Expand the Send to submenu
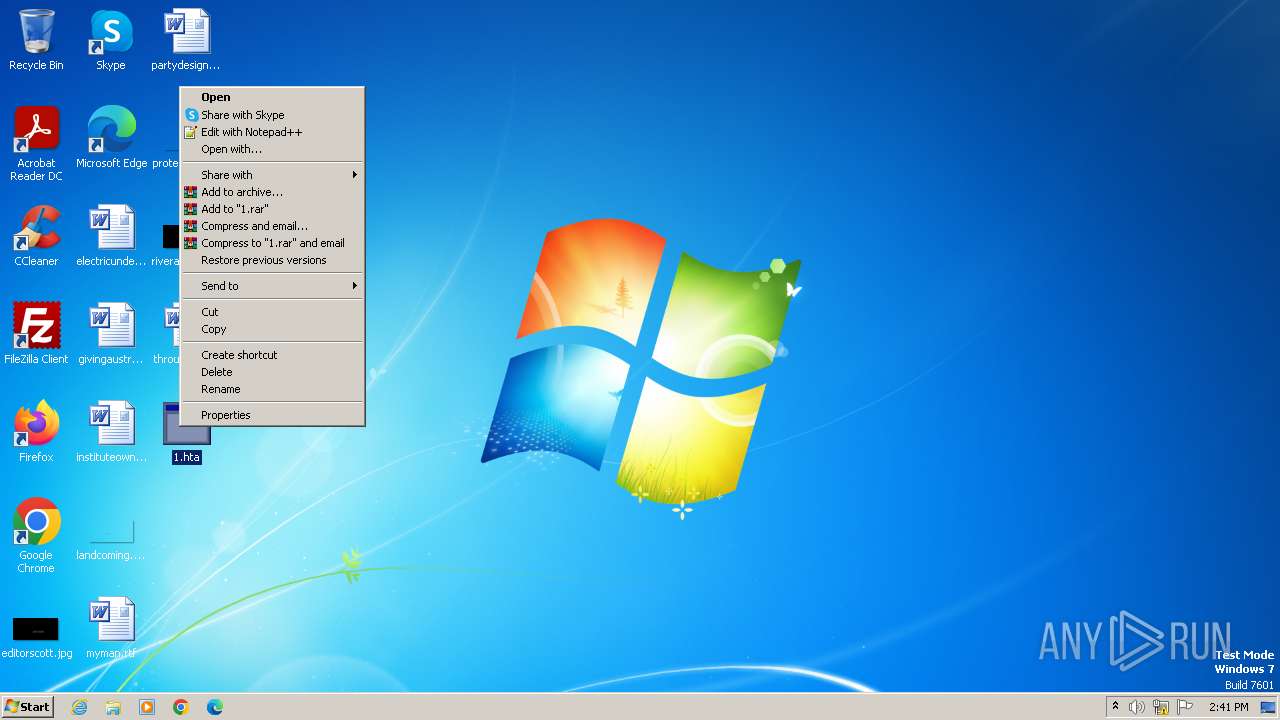1280x720 pixels. pos(272,286)
